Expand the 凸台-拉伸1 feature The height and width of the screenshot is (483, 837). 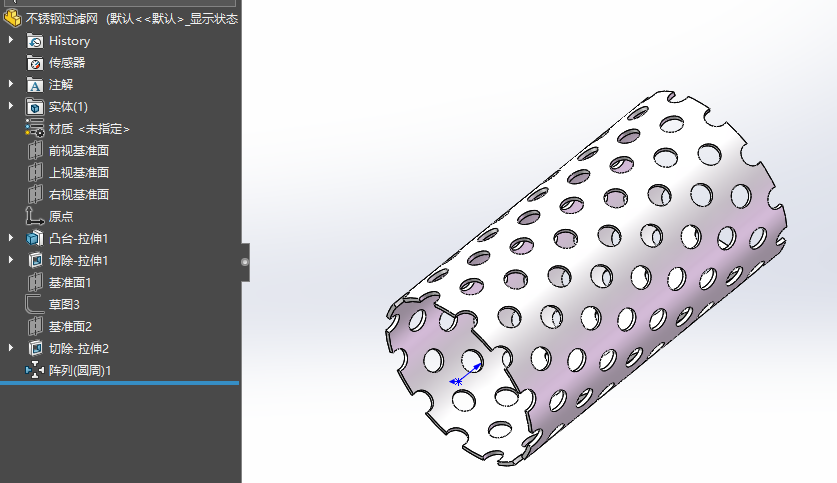(11, 238)
